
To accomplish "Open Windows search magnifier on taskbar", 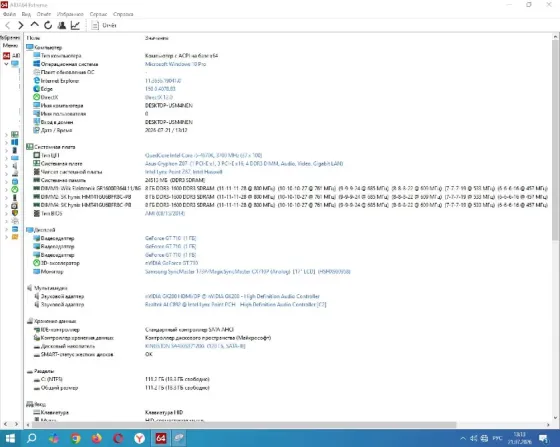I will (32, 438).
